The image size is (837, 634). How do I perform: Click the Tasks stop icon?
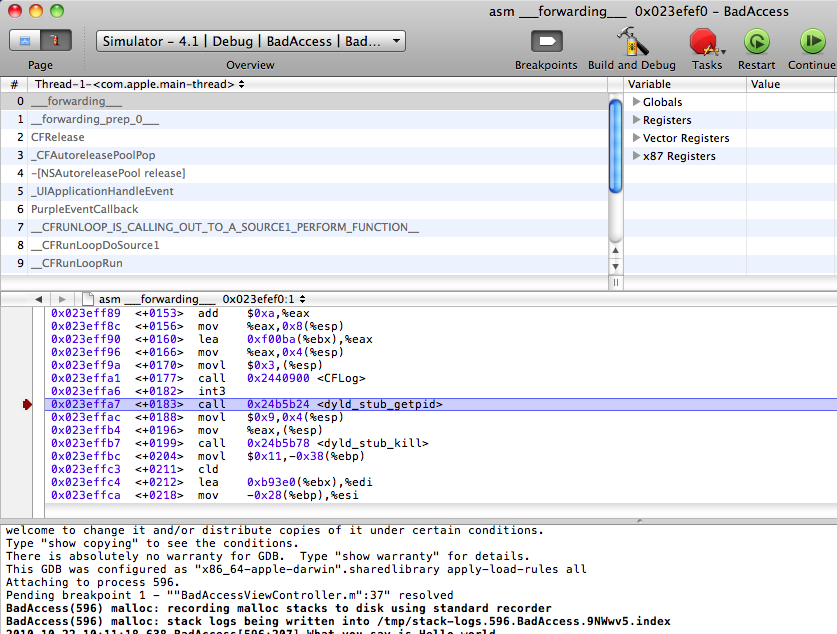(704, 42)
